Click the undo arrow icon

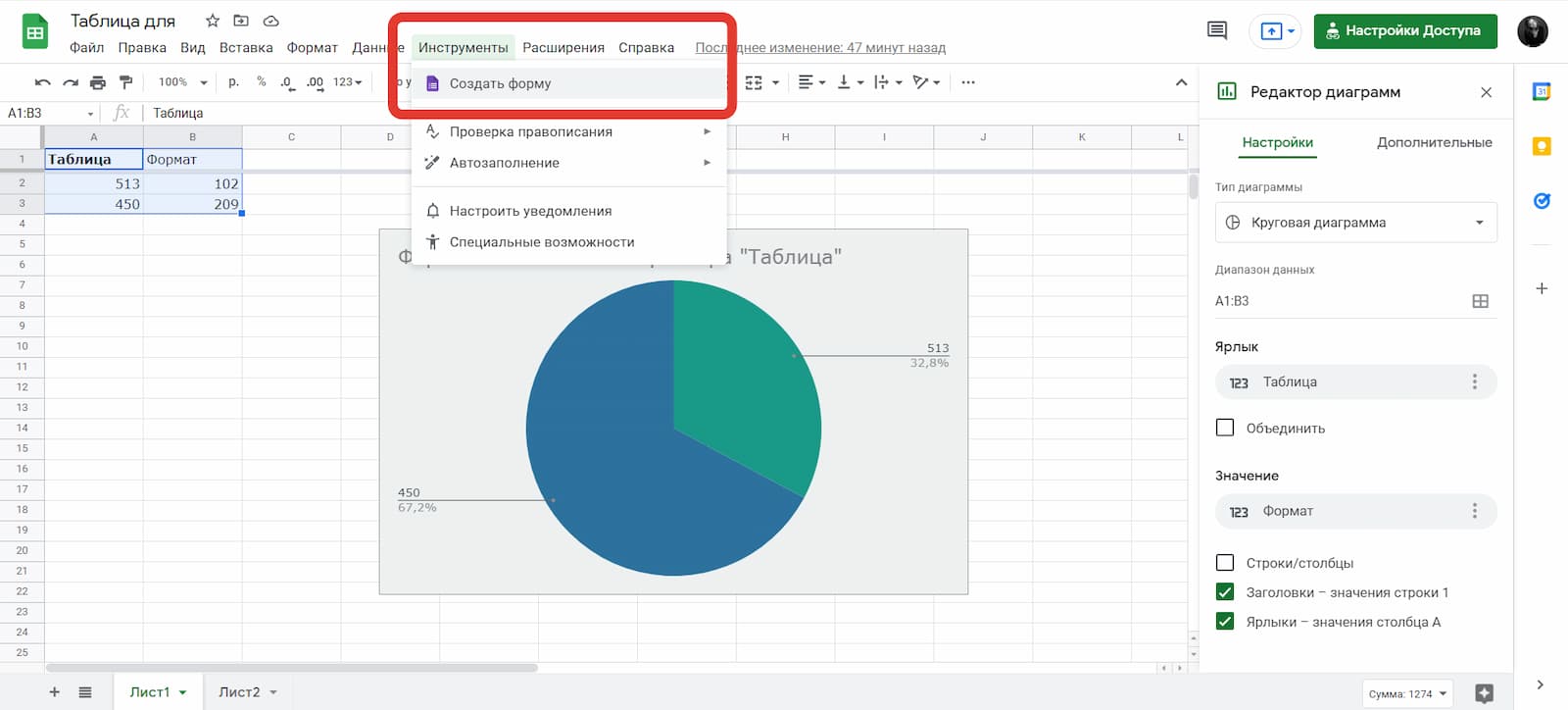pos(42,82)
